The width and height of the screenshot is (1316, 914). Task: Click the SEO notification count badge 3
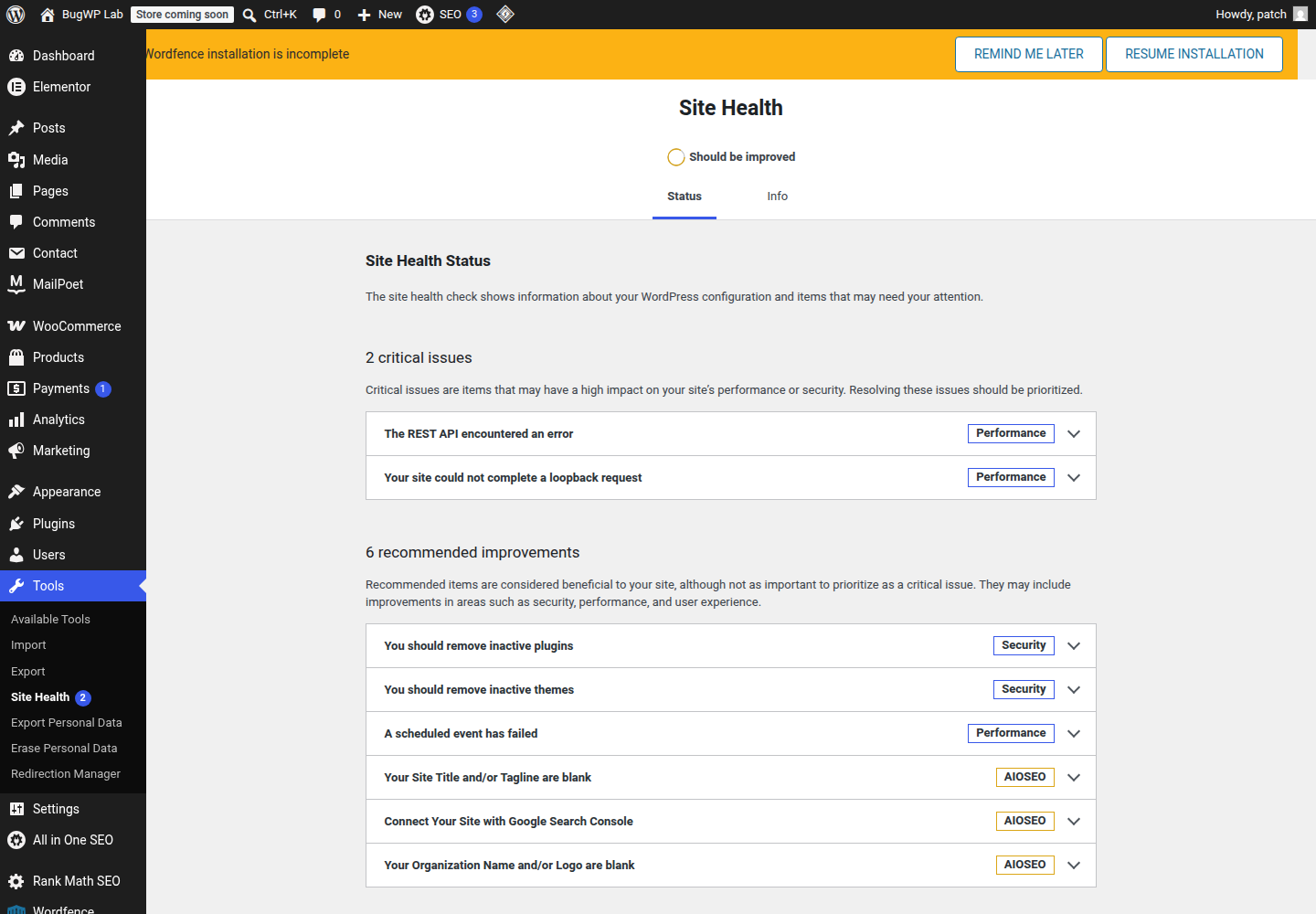(x=474, y=15)
